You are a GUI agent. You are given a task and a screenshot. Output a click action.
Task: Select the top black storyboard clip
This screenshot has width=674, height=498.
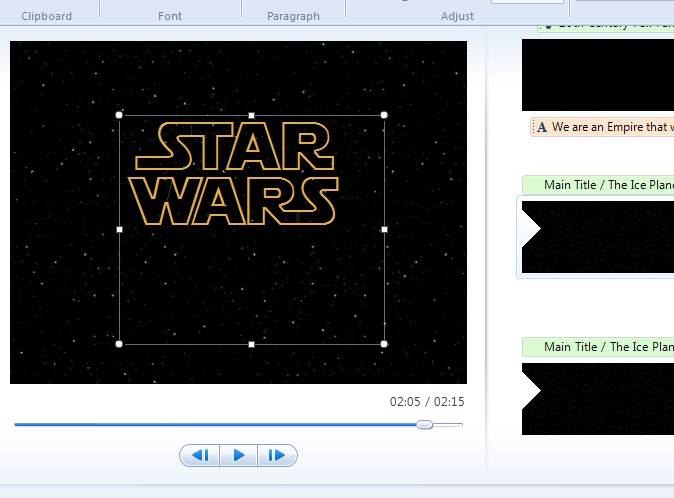(x=598, y=75)
